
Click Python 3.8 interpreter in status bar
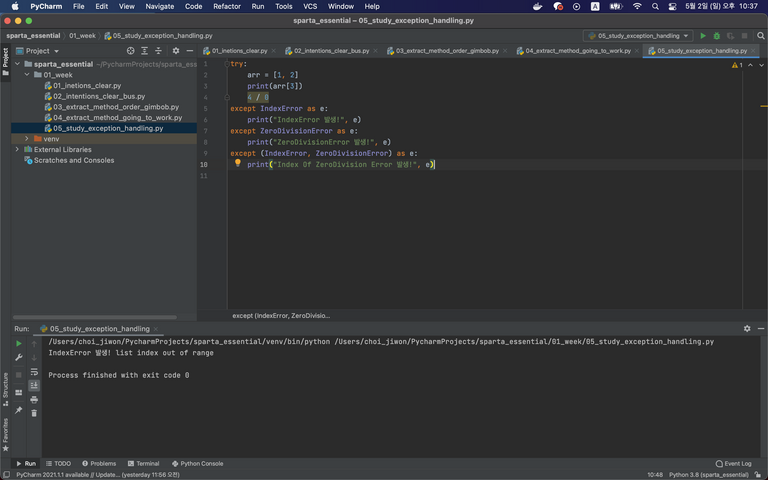(x=708, y=475)
